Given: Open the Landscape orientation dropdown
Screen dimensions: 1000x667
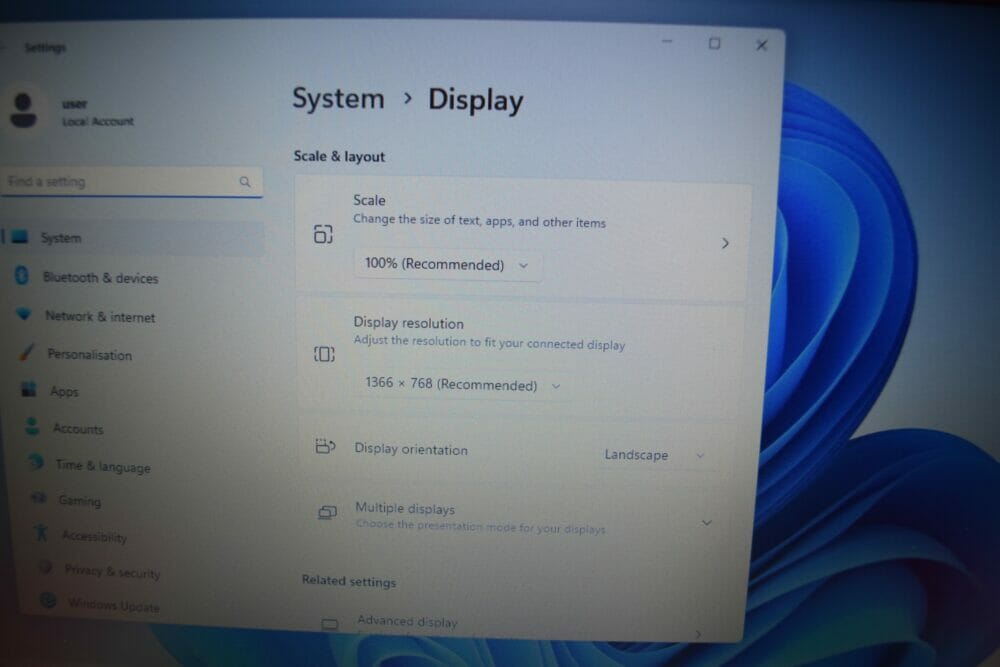Looking at the screenshot, I should [656, 455].
